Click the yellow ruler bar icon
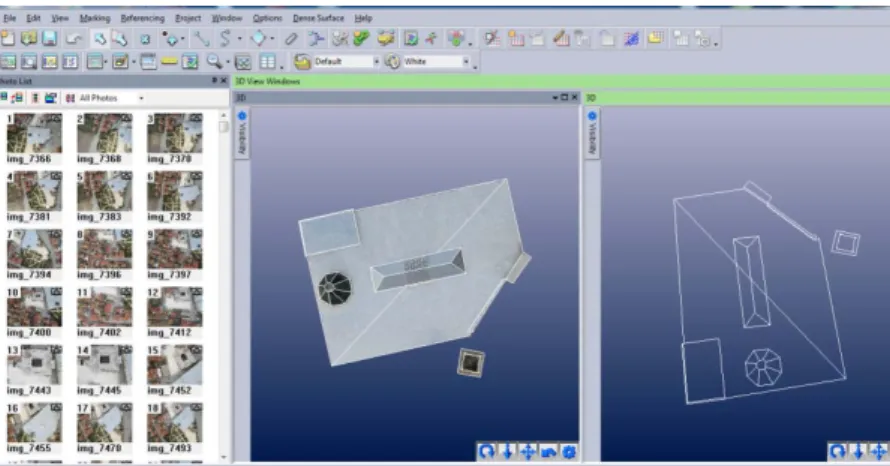Image resolution: width=890 pixels, height=466 pixels. click(169, 61)
